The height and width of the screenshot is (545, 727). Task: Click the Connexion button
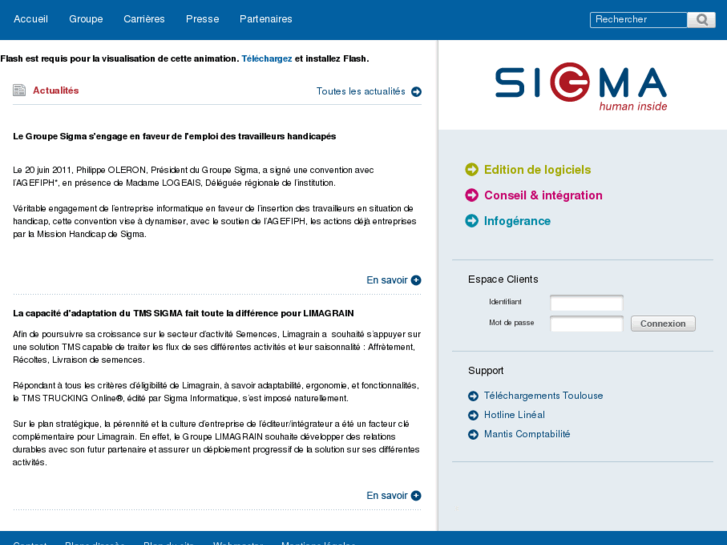(663, 324)
